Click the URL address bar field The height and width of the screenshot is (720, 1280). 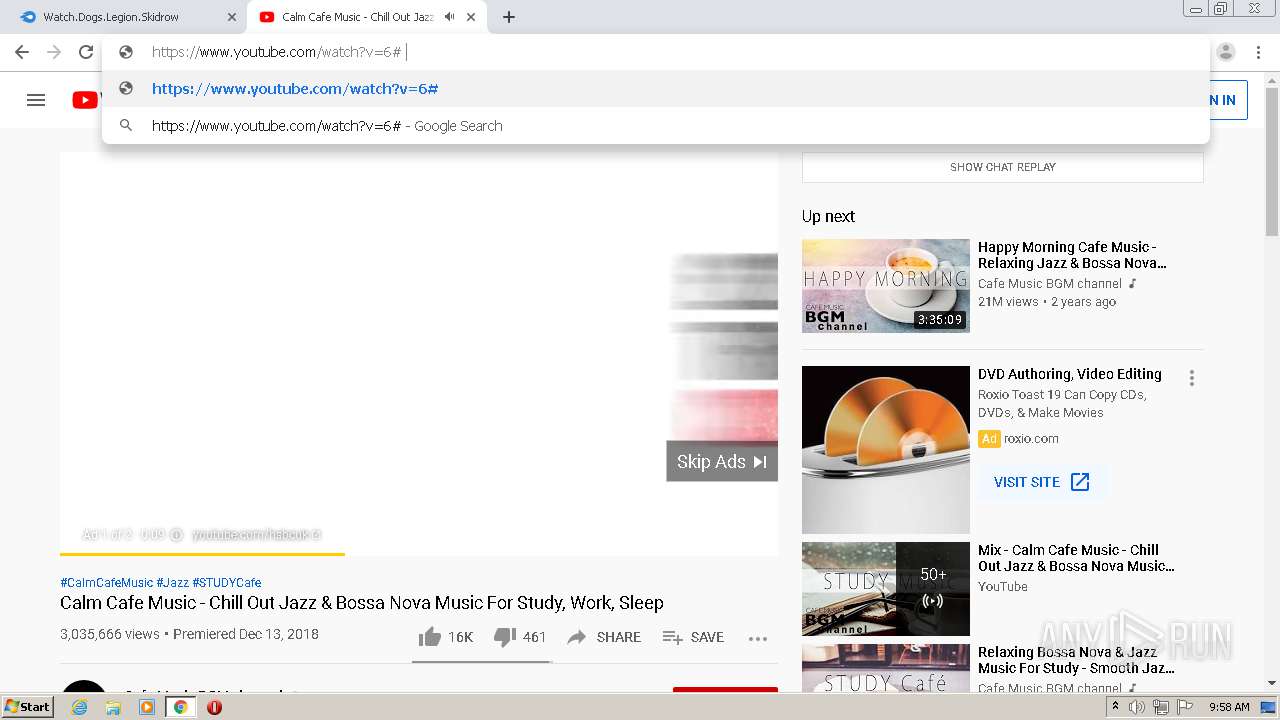click(x=655, y=52)
